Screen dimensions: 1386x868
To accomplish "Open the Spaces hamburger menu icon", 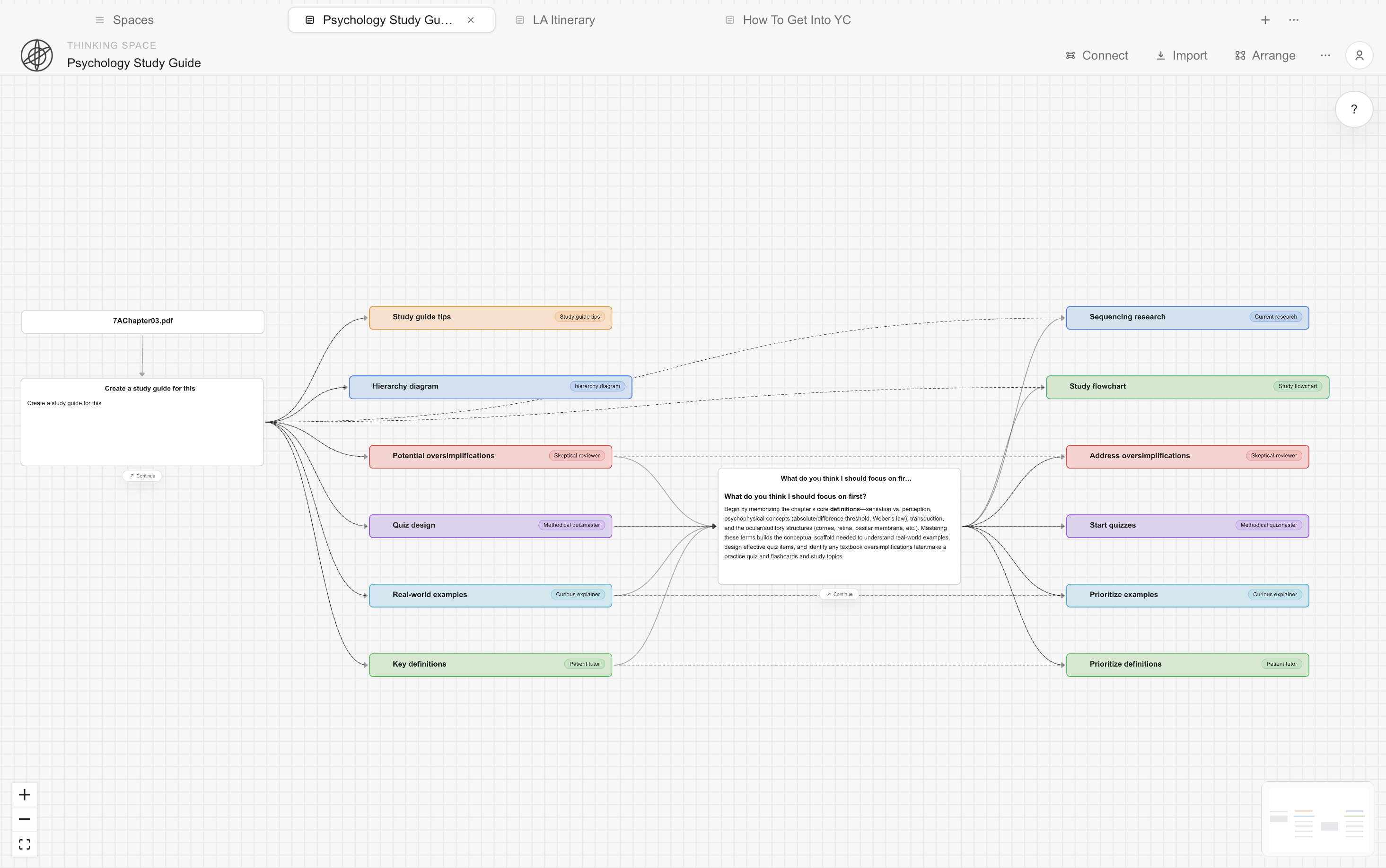I will [99, 20].
